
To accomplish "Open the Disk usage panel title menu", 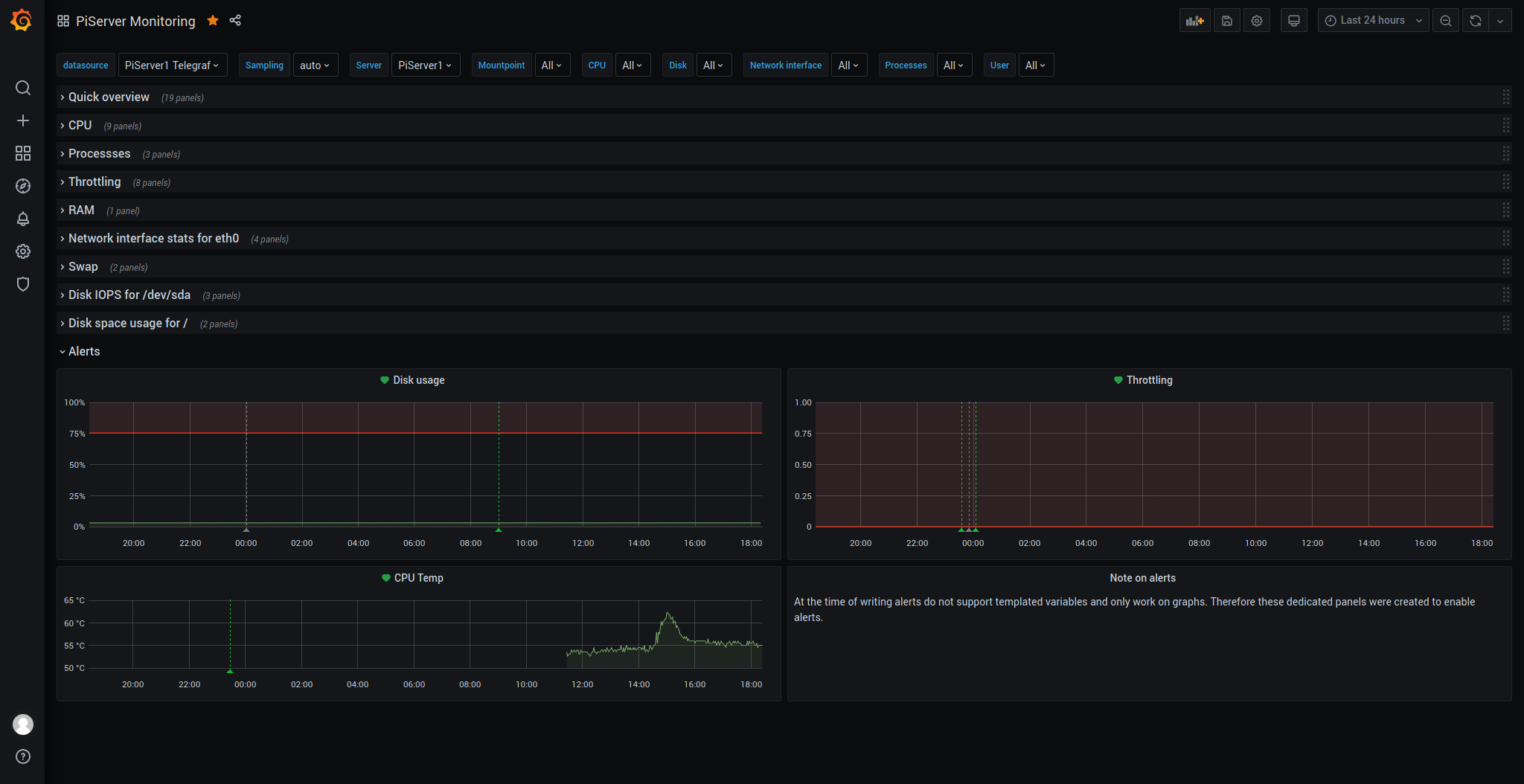I will (418, 380).
